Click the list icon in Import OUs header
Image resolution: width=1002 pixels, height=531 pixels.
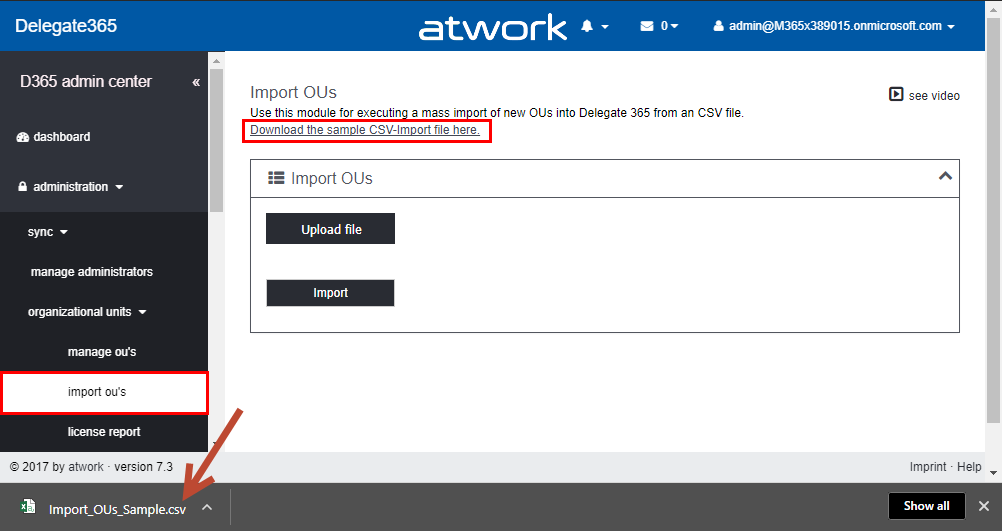[x=276, y=178]
